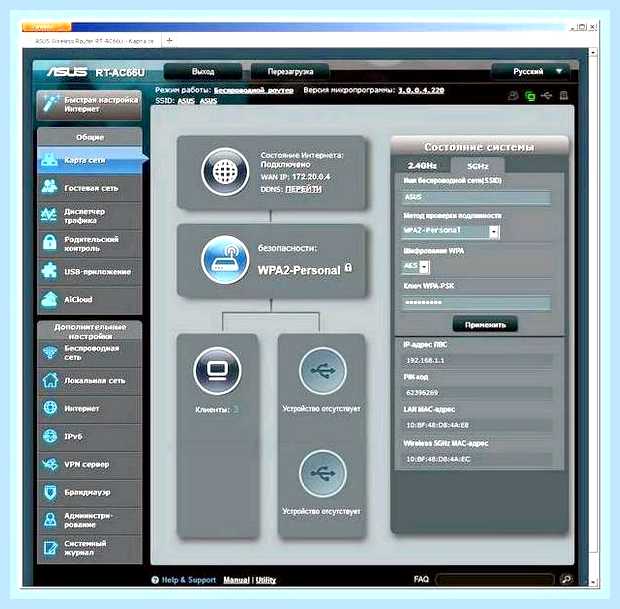Image resolution: width=620 pixels, height=609 pixels.
Task: Click the wireless SSID name input field
Action: pyautogui.click(x=476, y=197)
